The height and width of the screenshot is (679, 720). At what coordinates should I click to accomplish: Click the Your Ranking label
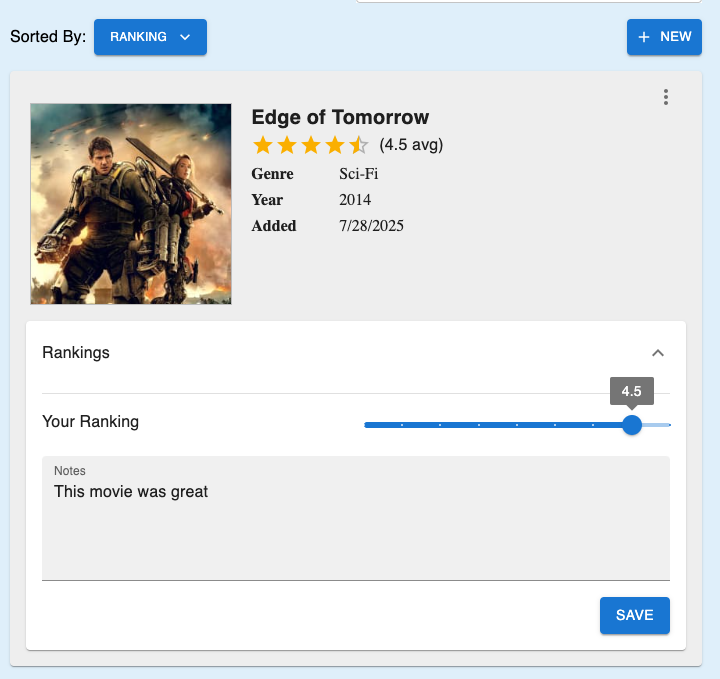(90, 421)
